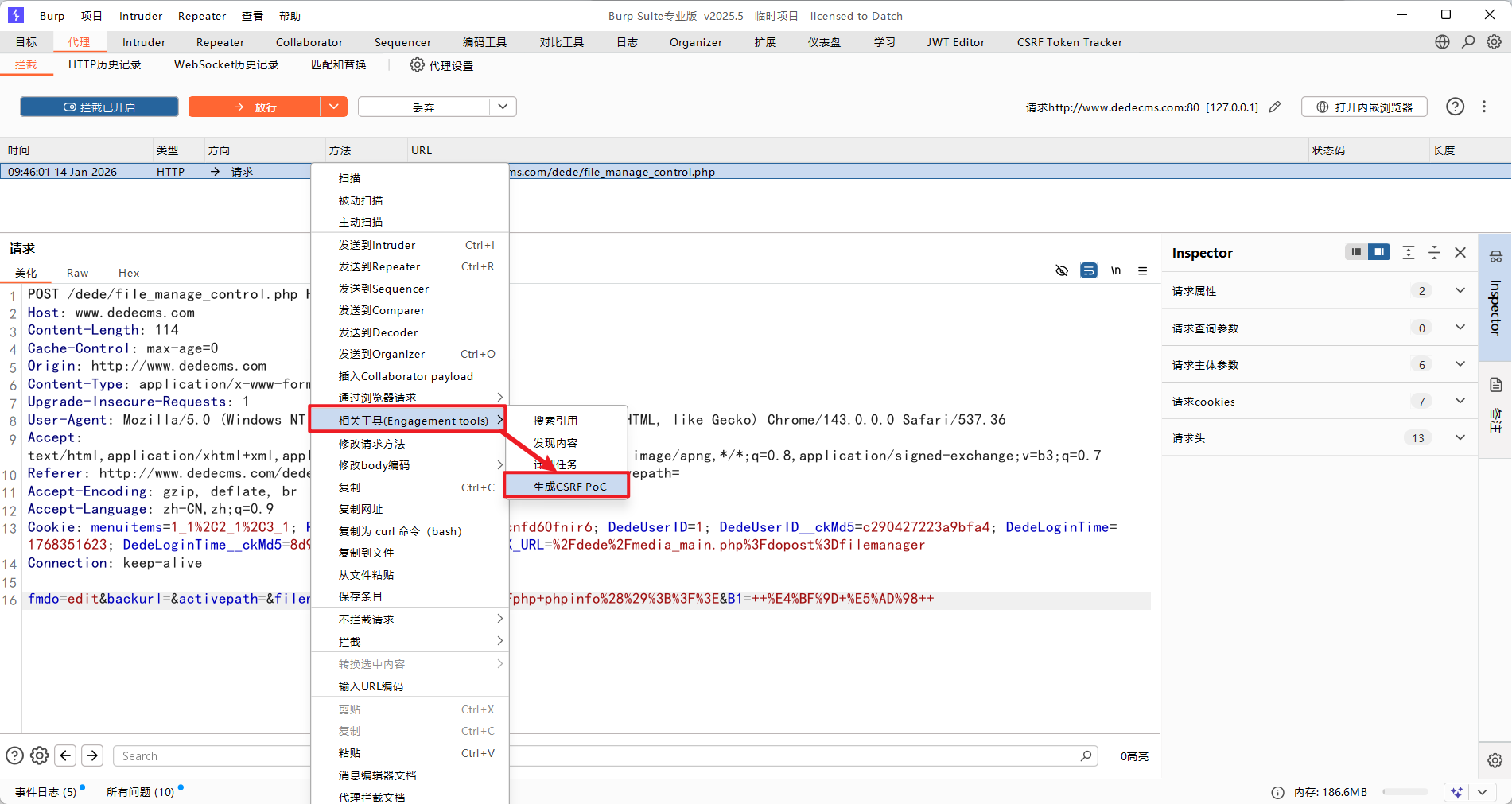Close the Inspector panel
The width and height of the screenshot is (1512, 804).
[x=1460, y=252]
